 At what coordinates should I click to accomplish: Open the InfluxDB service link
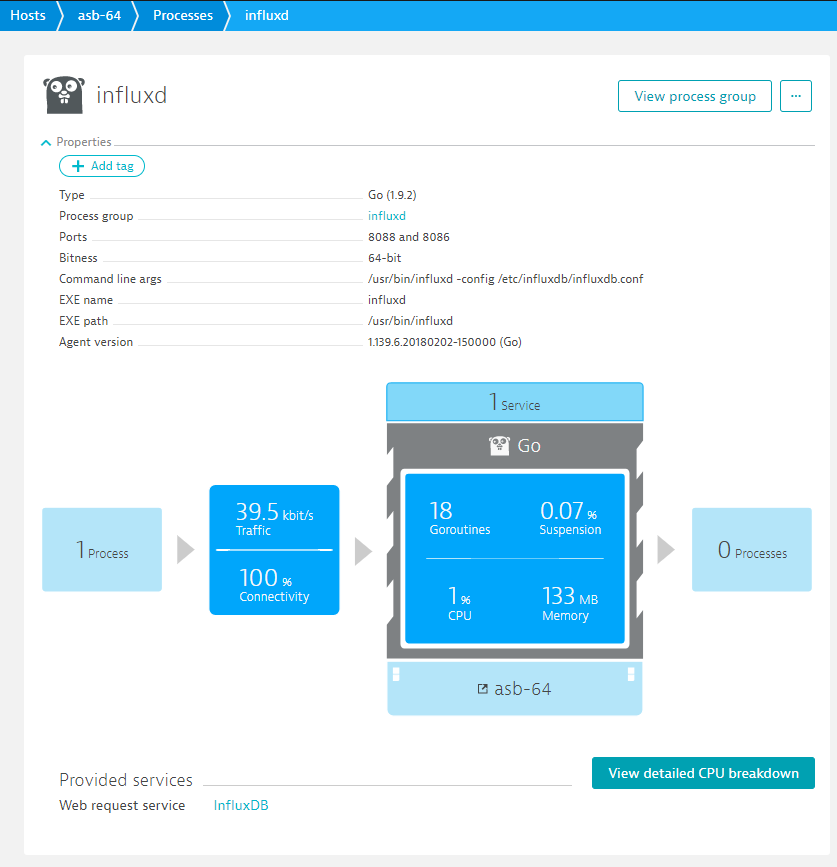(x=241, y=805)
